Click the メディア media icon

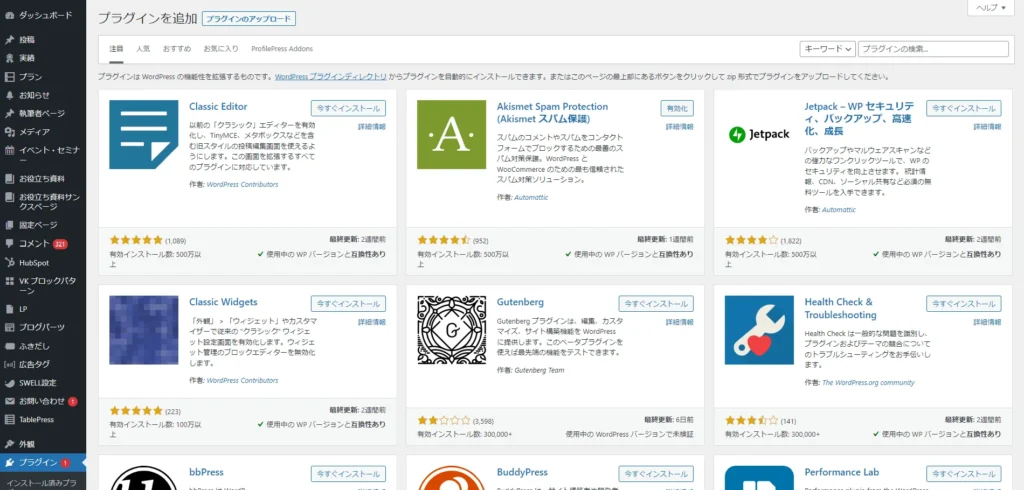point(9,131)
